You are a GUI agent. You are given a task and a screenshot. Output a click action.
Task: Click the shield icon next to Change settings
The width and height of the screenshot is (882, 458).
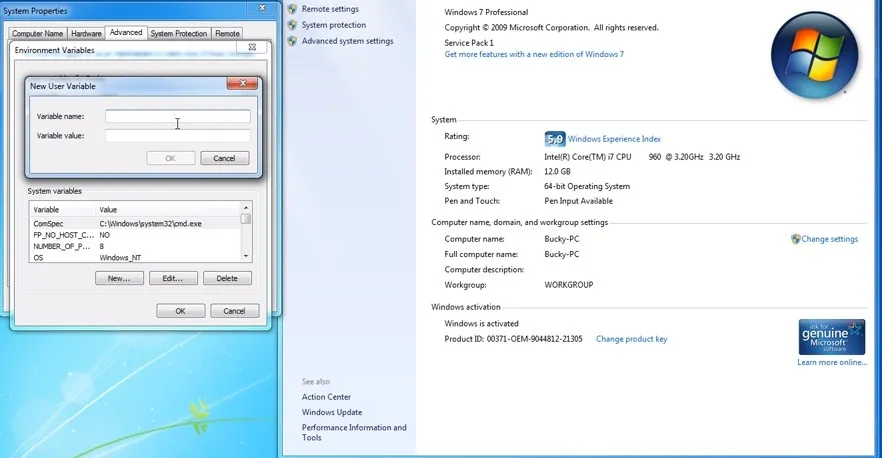tap(795, 239)
